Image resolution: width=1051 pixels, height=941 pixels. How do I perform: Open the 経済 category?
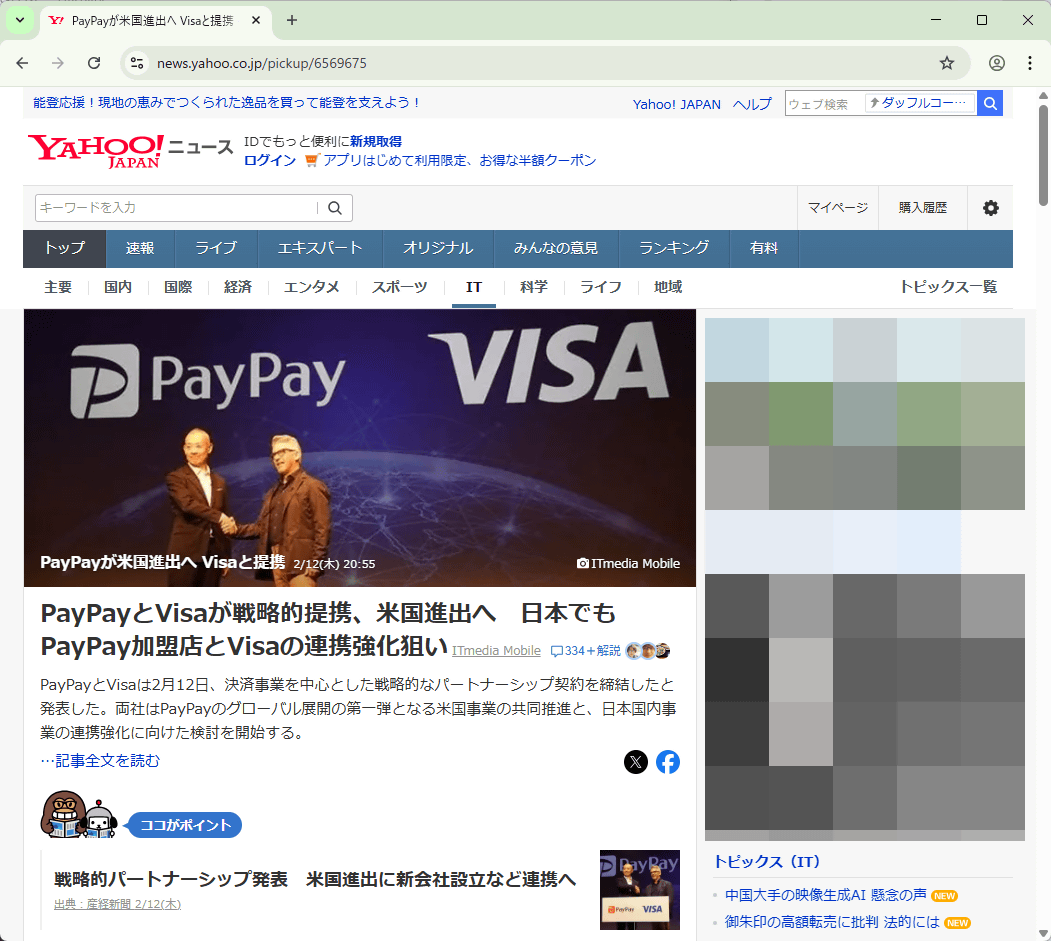click(x=238, y=288)
